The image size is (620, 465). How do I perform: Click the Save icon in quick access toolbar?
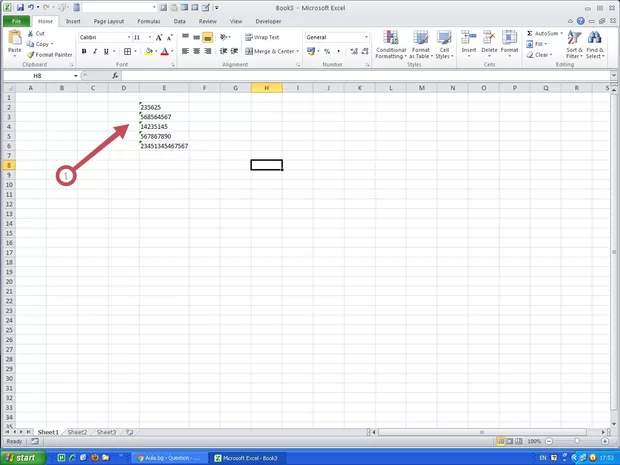click(20, 7)
